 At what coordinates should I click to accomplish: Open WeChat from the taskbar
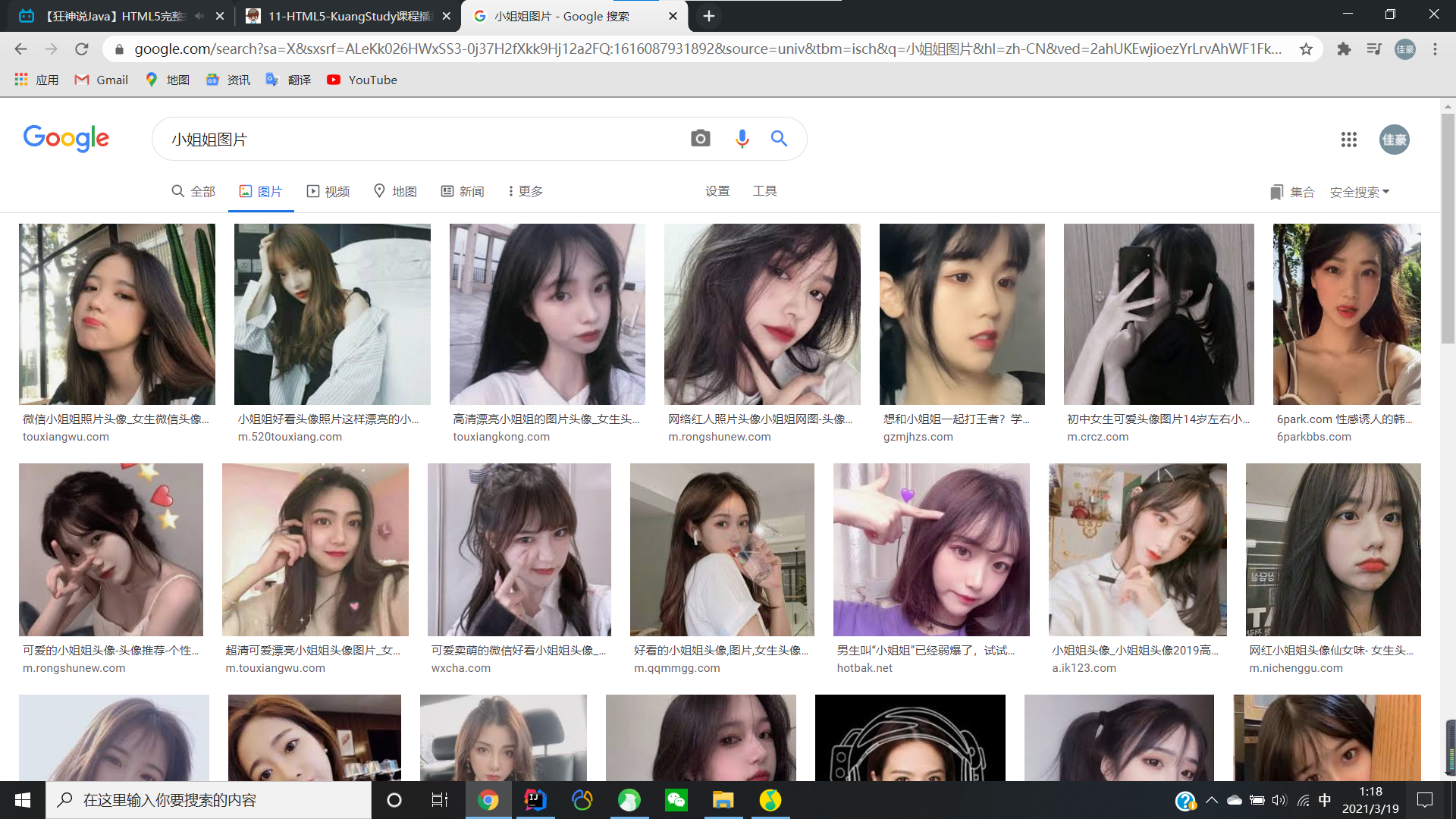click(x=676, y=800)
